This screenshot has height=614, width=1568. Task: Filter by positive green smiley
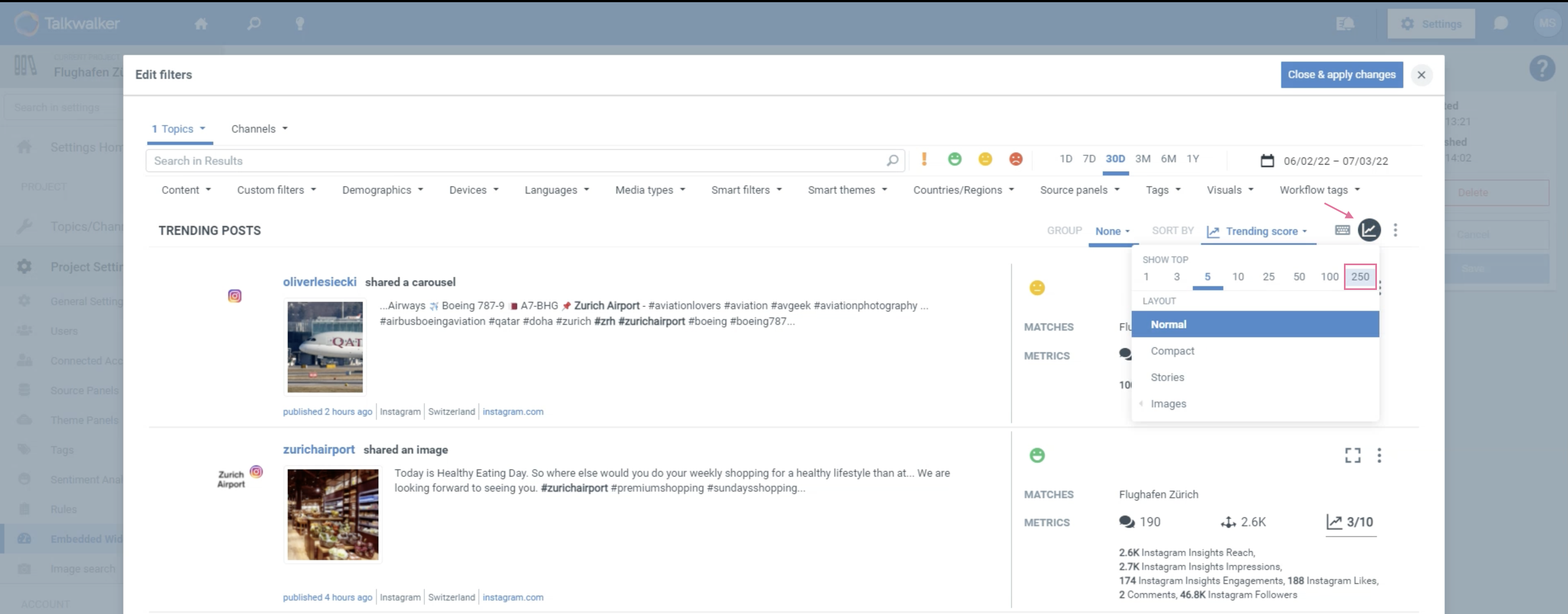tap(955, 160)
